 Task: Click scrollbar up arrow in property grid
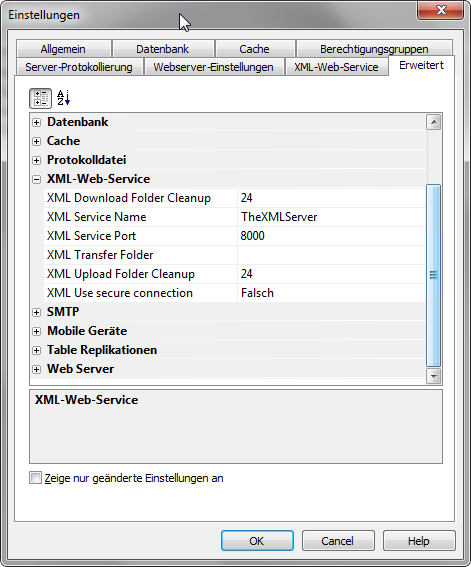click(434, 122)
